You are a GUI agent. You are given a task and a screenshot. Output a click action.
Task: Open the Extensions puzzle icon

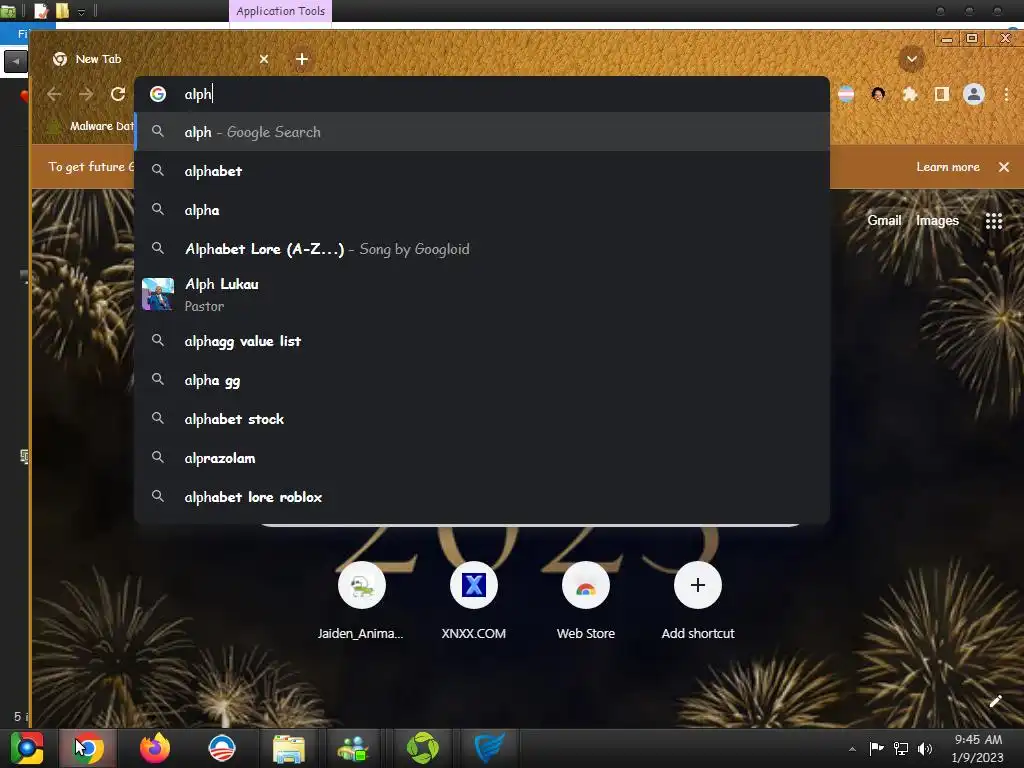(x=909, y=94)
